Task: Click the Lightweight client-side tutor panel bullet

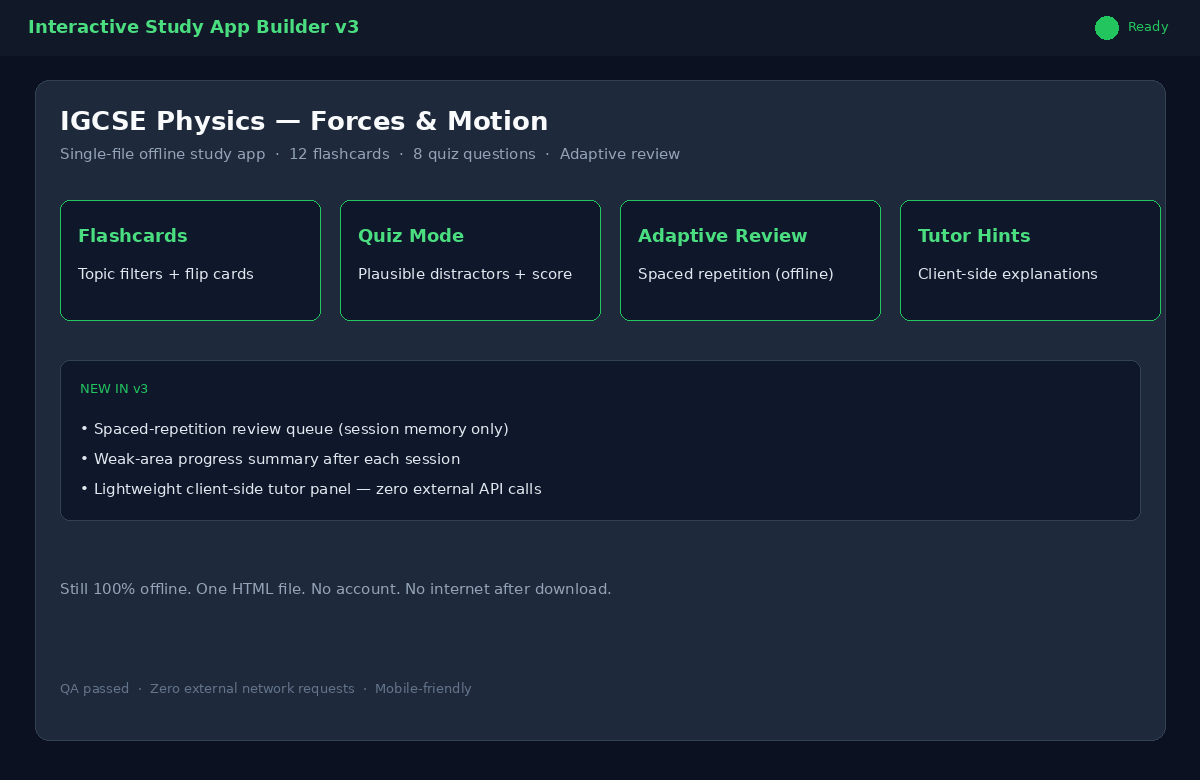Action: [311, 489]
